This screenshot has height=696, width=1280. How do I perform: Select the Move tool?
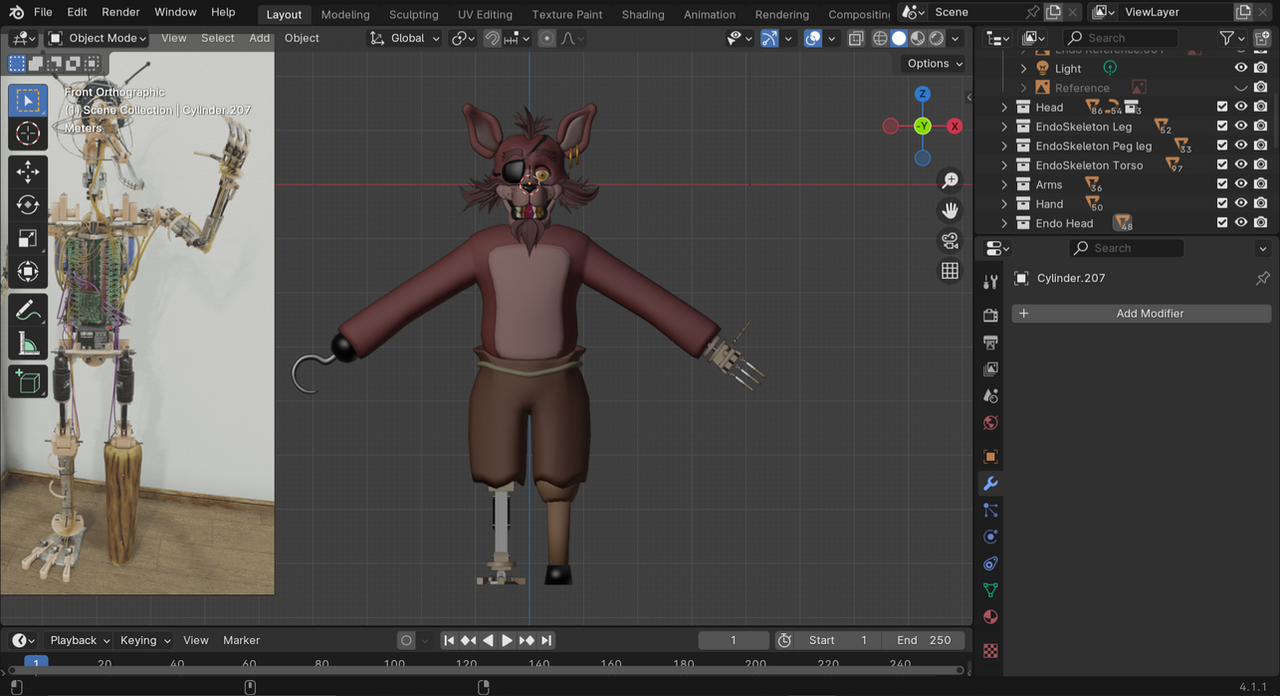point(28,172)
